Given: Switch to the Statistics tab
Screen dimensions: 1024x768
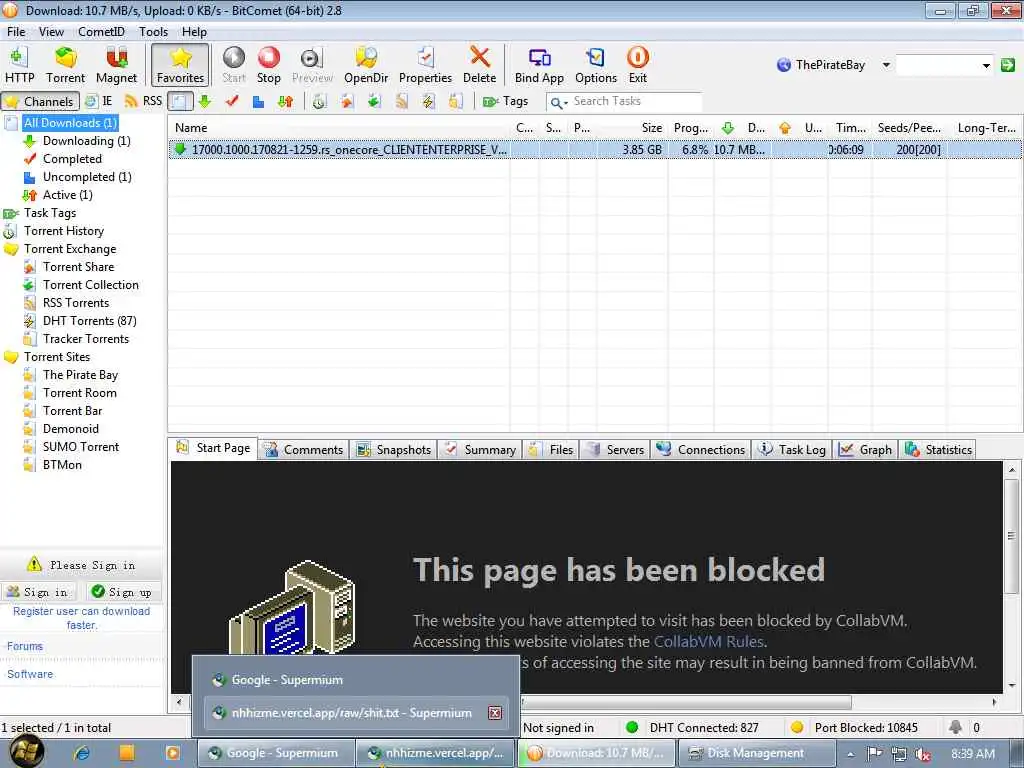Looking at the screenshot, I should (938, 449).
